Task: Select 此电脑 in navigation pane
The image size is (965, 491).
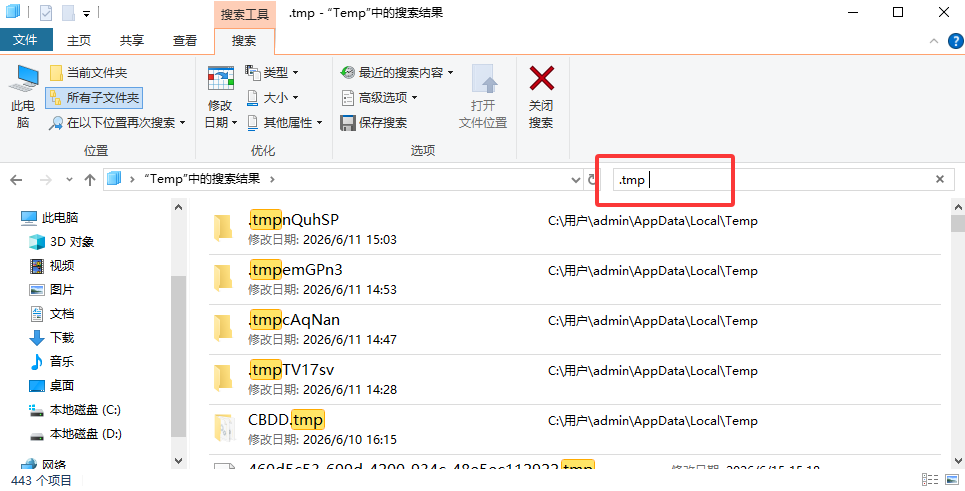Action: pyautogui.click(x=49, y=217)
